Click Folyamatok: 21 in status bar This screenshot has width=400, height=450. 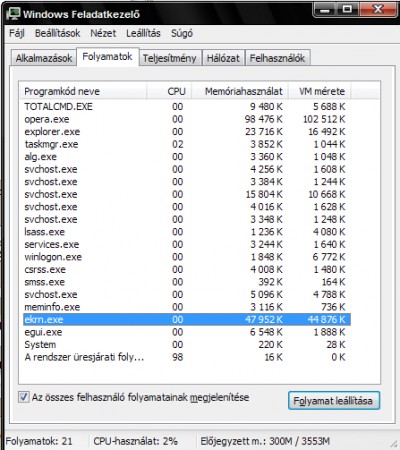39,441
